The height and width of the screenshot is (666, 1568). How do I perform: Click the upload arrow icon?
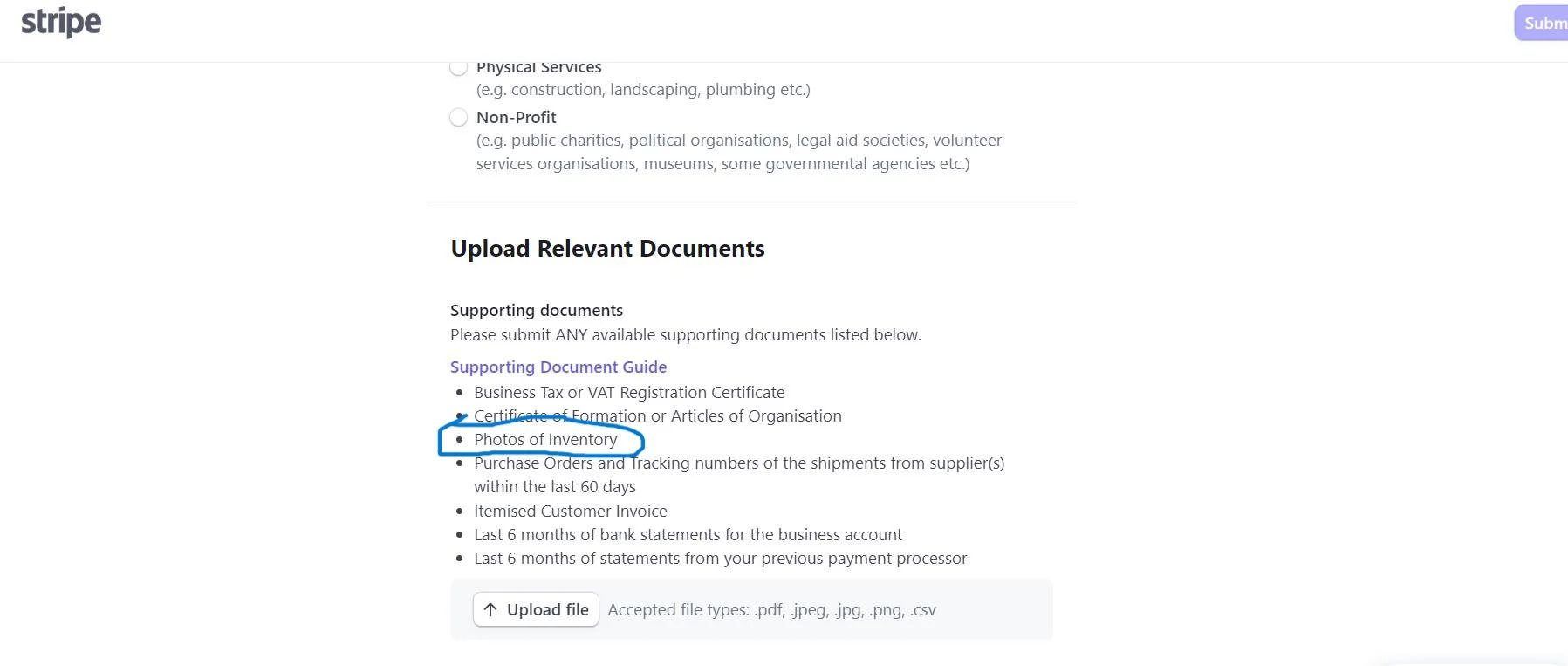tap(490, 609)
